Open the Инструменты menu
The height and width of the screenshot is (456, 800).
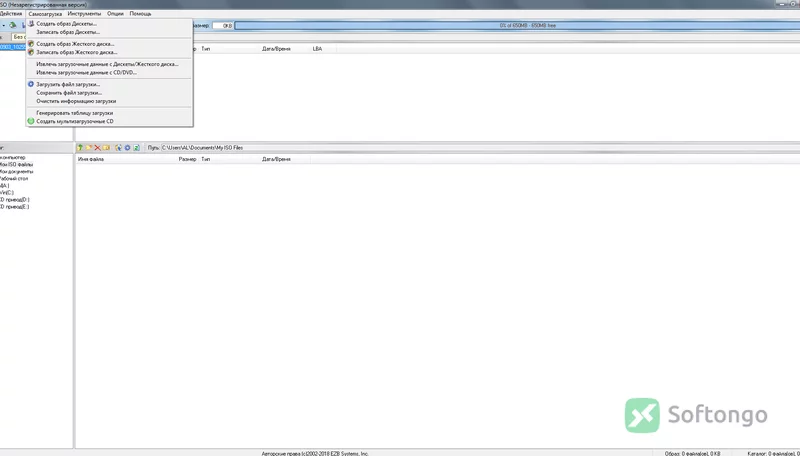pos(84,14)
